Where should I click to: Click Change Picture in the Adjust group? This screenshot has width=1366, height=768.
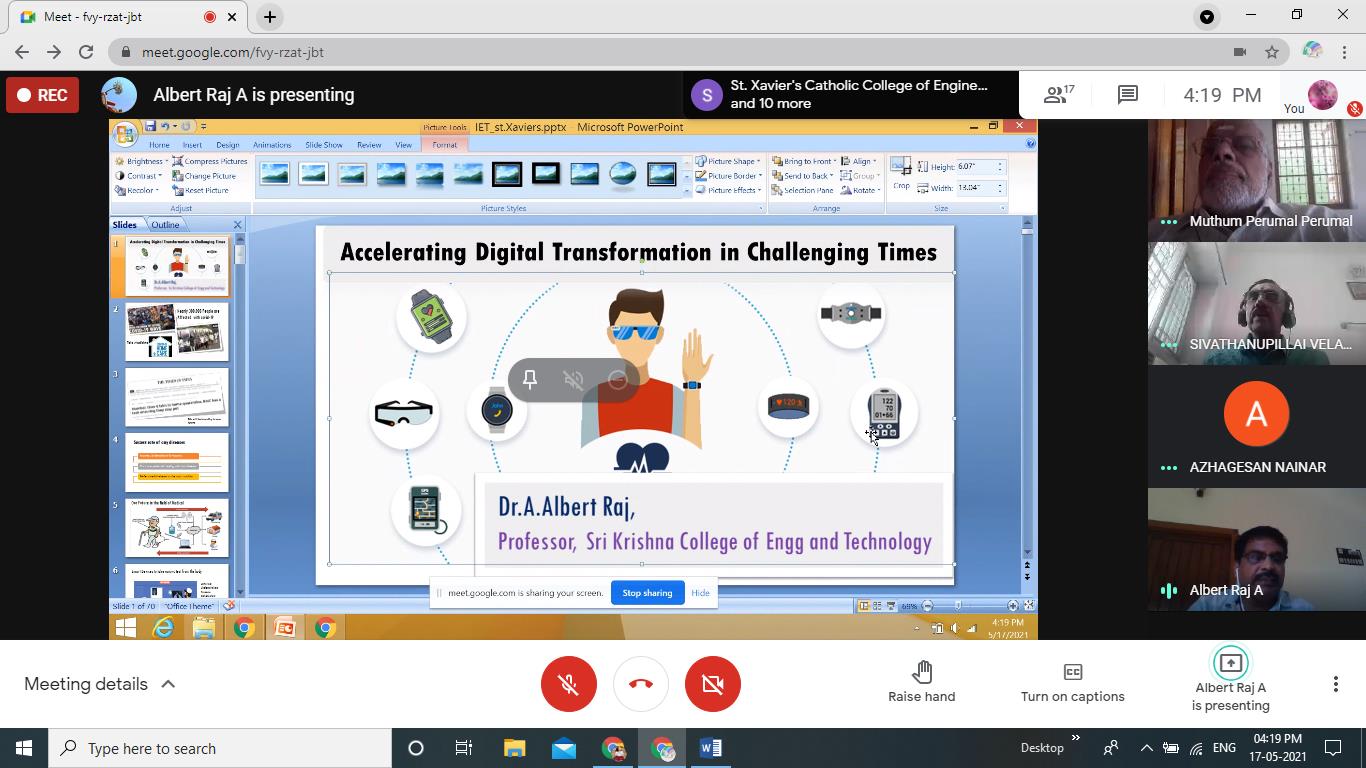207,175
